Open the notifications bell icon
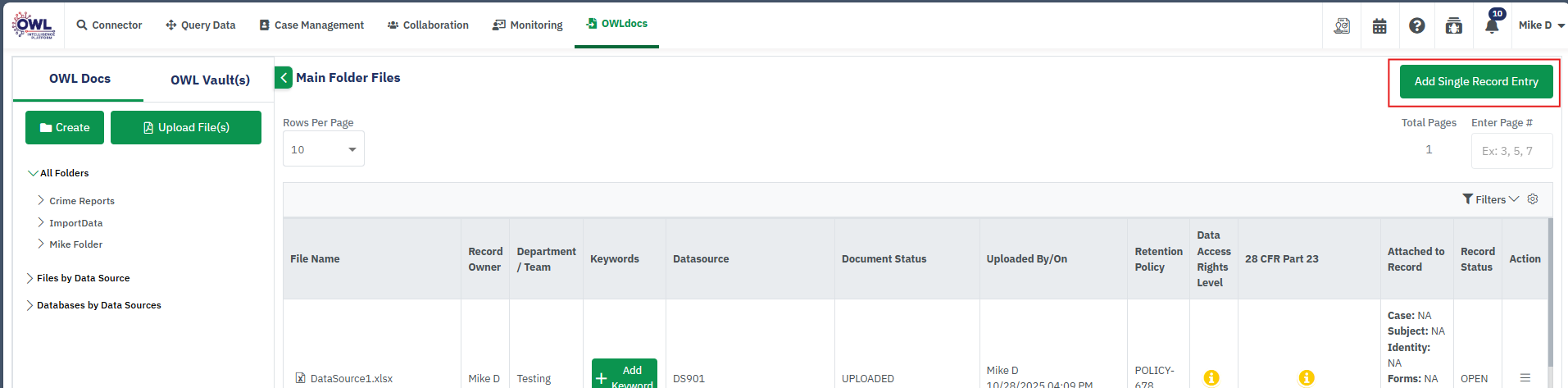The height and width of the screenshot is (388, 1568). tap(1492, 25)
